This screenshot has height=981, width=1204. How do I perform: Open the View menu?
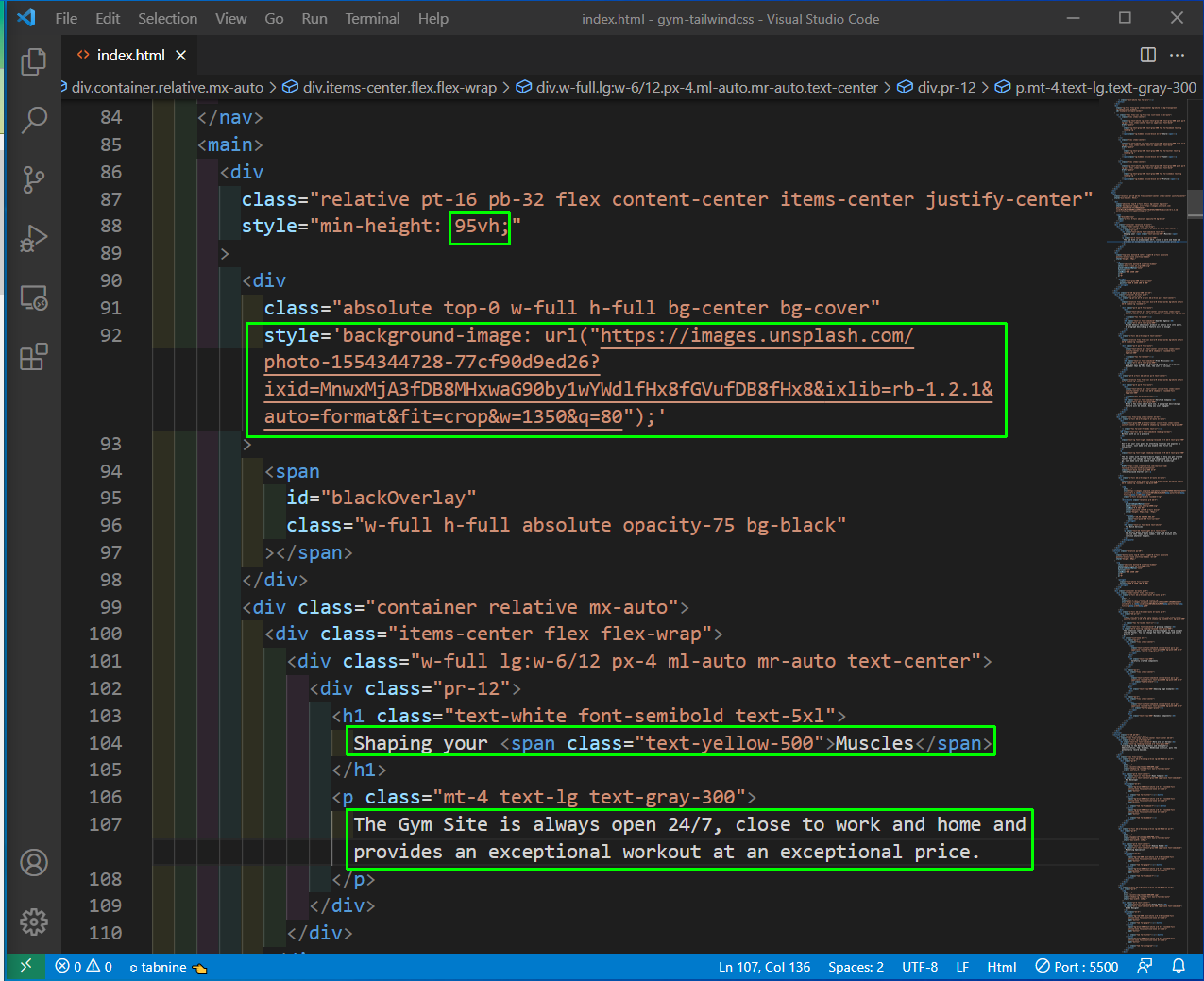[230, 19]
